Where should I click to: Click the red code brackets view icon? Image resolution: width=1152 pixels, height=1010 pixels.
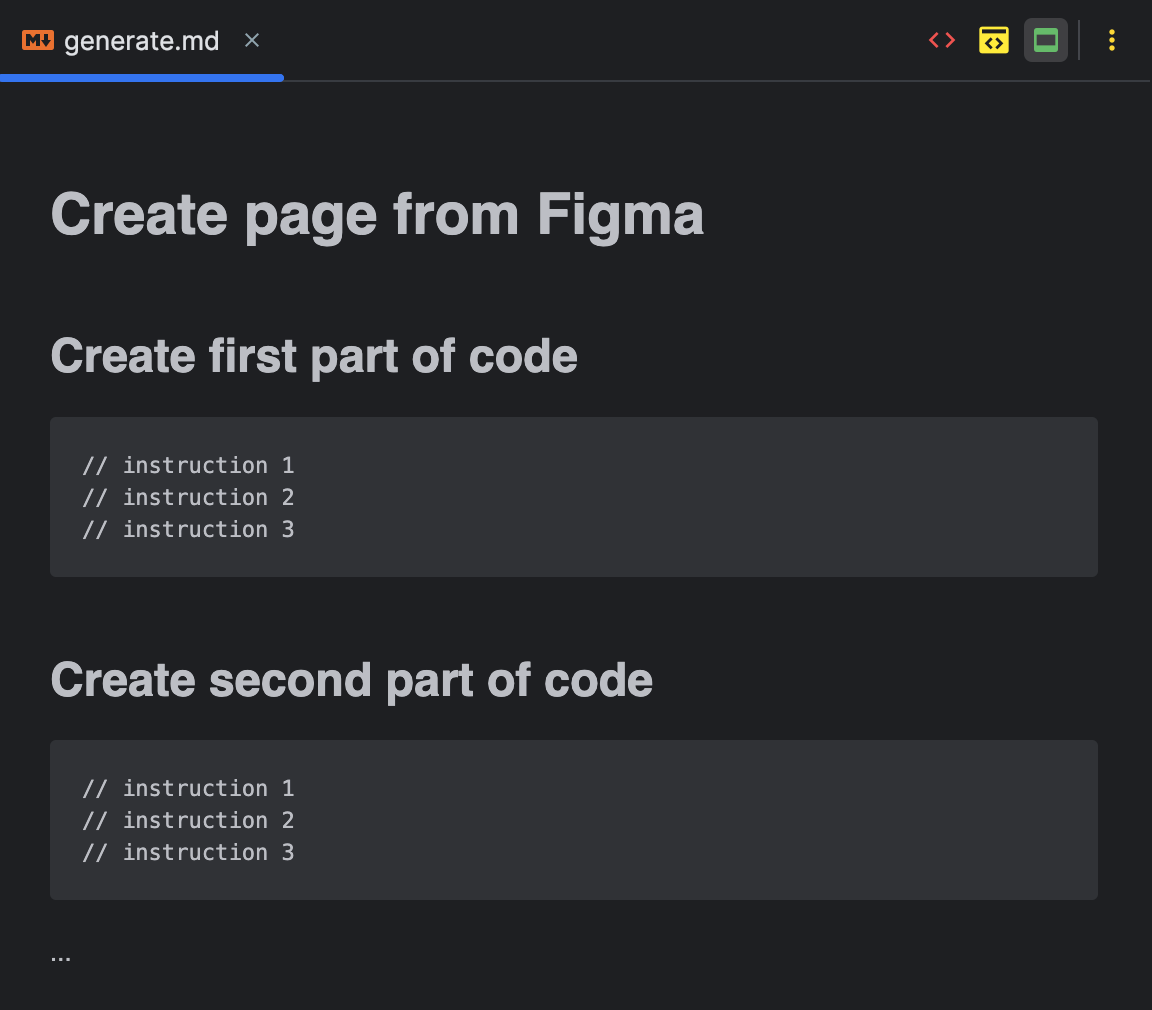pyautogui.click(x=941, y=40)
